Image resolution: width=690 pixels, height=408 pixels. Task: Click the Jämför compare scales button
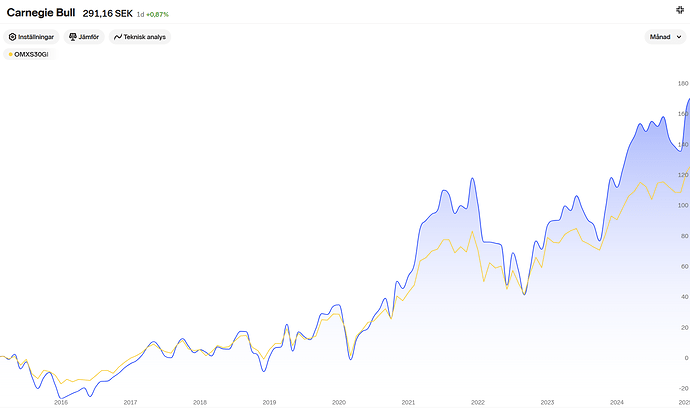[85, 37]
